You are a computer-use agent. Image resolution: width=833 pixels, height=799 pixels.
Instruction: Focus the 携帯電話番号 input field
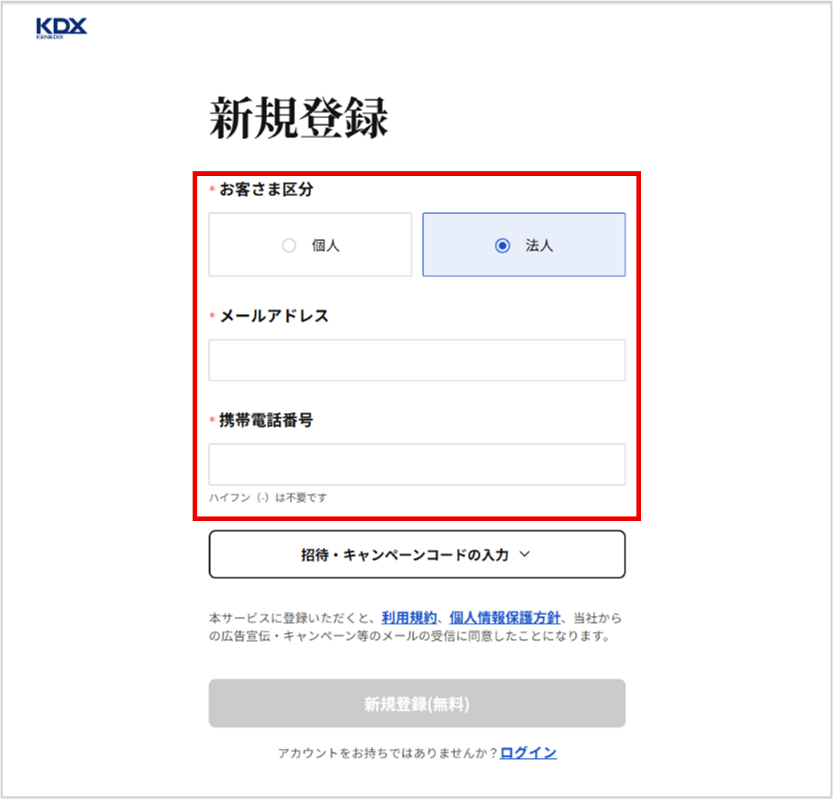point(417,464)
